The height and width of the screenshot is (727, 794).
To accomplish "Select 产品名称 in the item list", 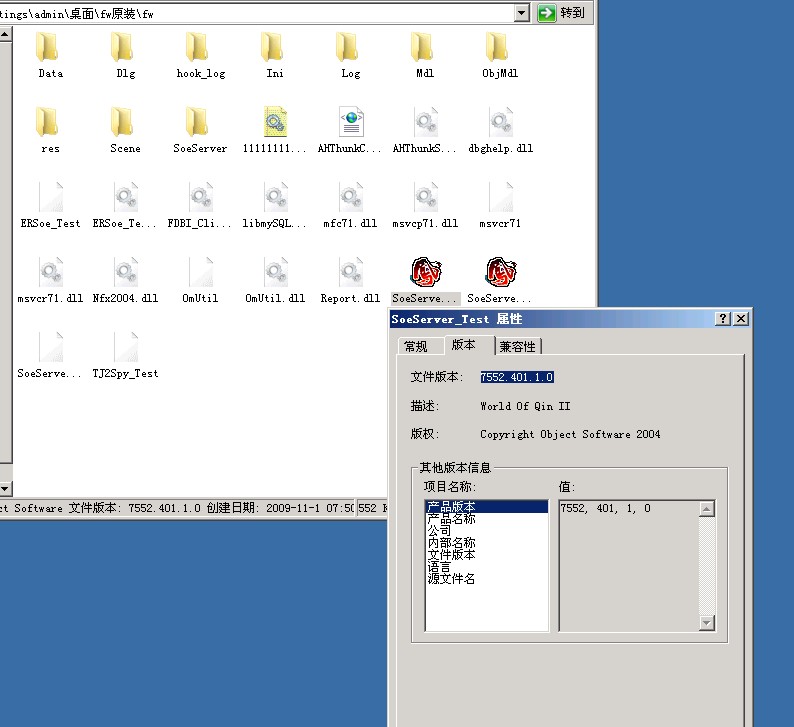I will pos(451,519).
